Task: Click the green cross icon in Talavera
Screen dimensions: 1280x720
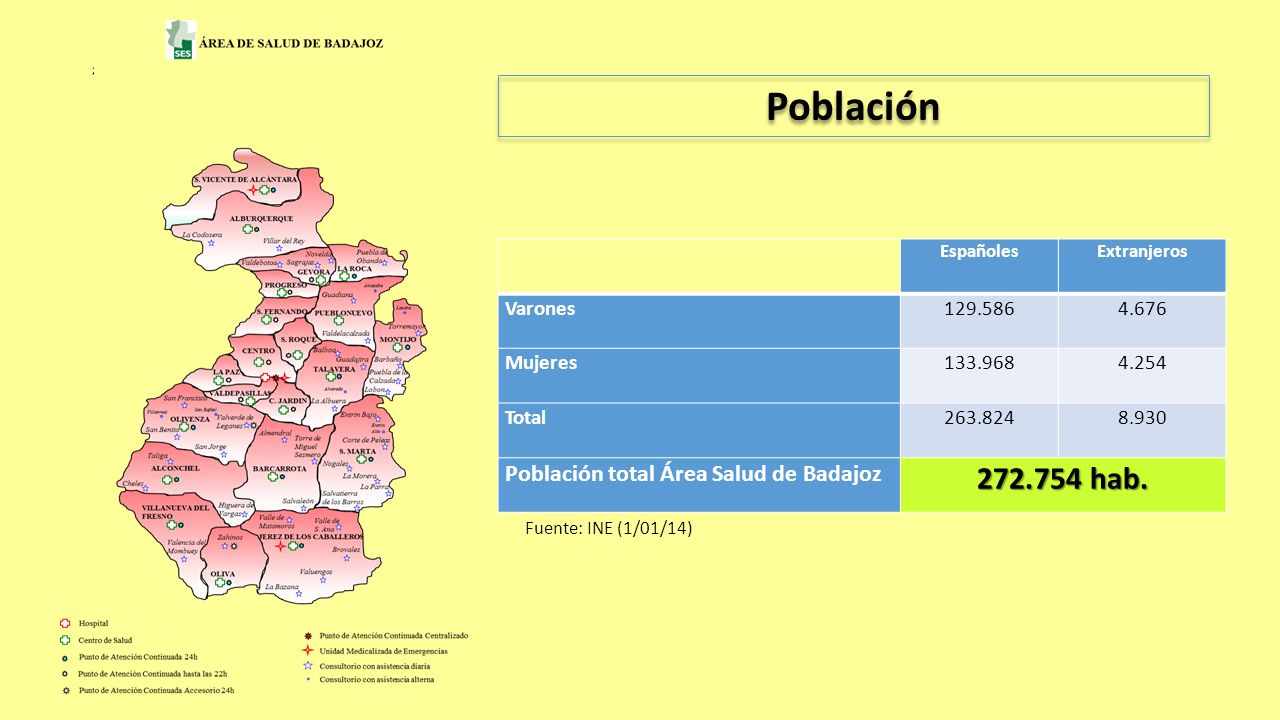Action: (x=330, y=377)
